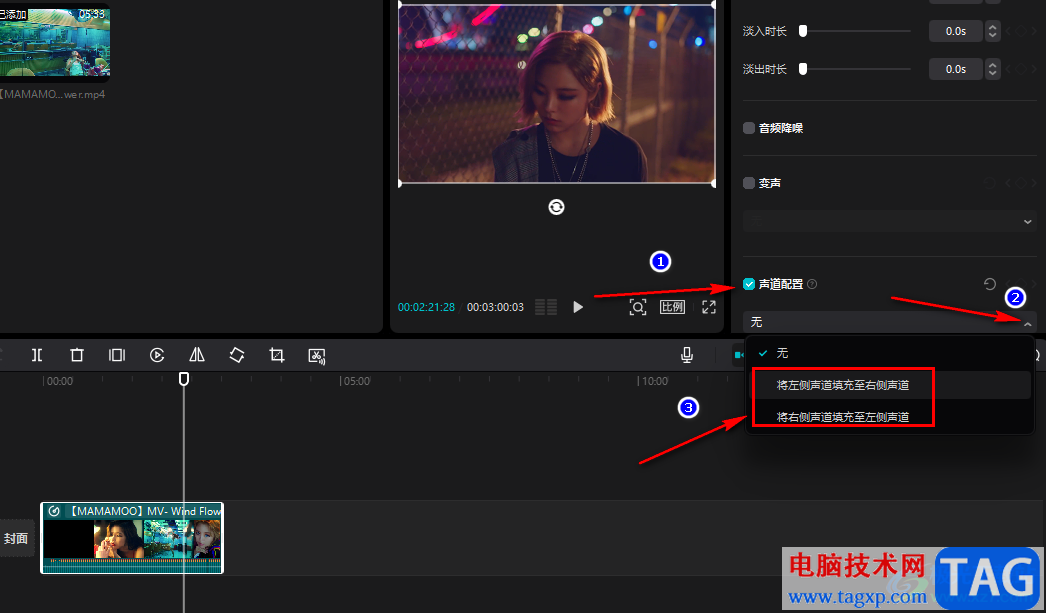Screen dimensions: 1046x613
Task: Click the clip speed icon on timeline clip
Action: 55,512
